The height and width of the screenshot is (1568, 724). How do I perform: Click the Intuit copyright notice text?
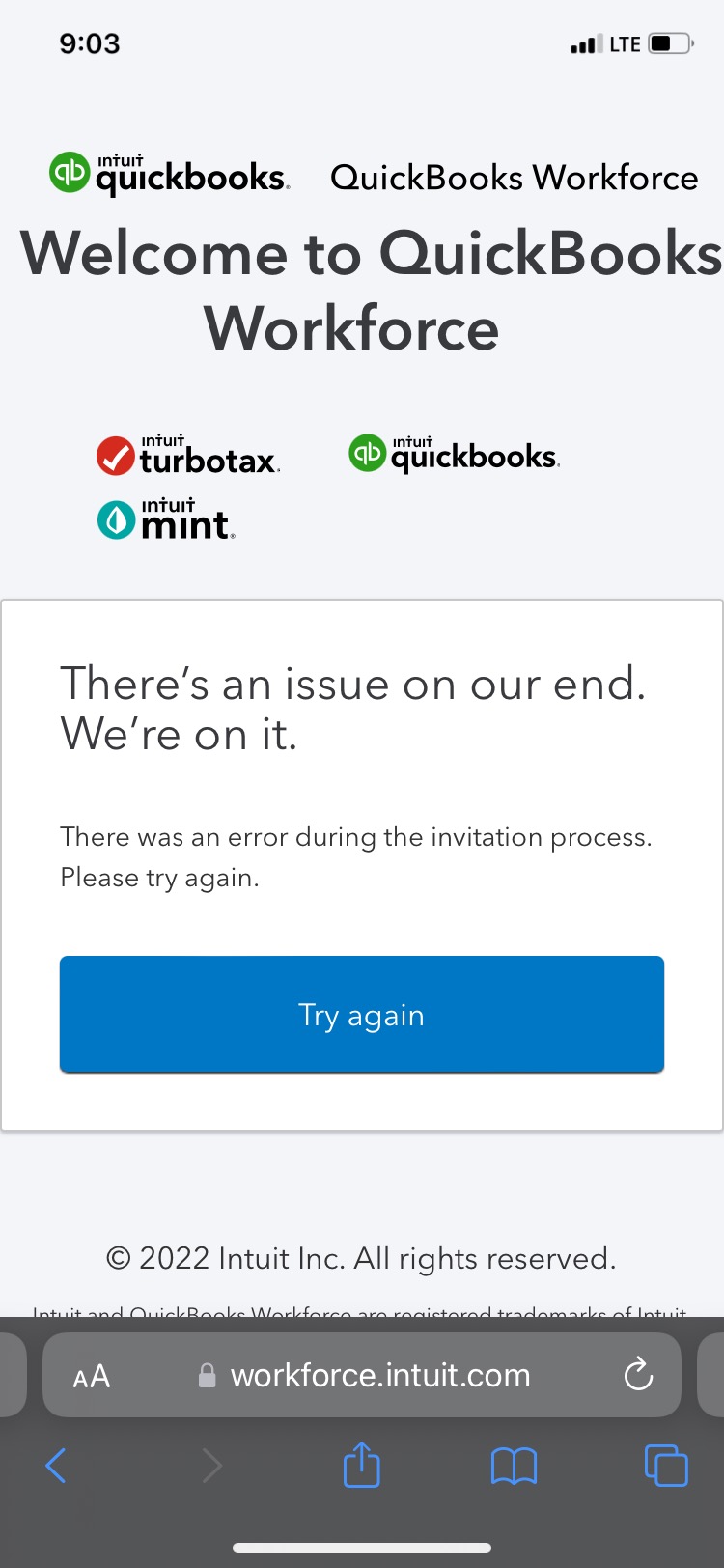pyautogui.click(x=361, y=1258)
